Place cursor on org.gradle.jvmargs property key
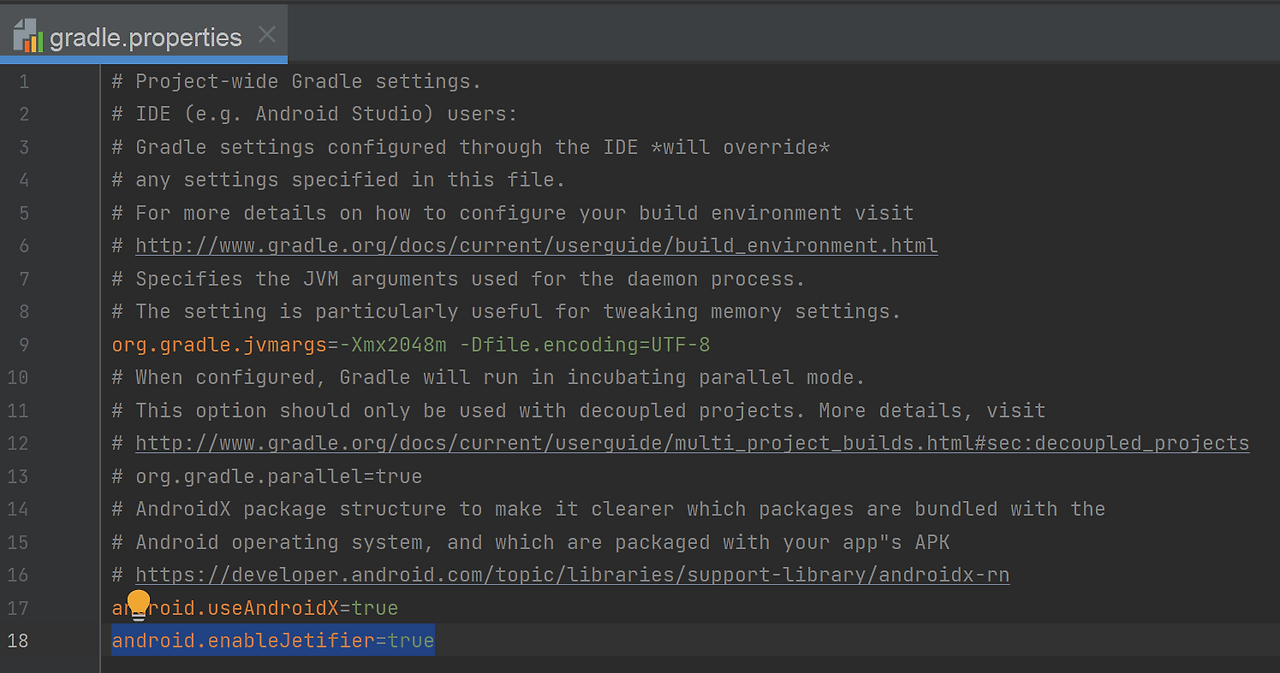1280x673 pixels. pos(219,345)
